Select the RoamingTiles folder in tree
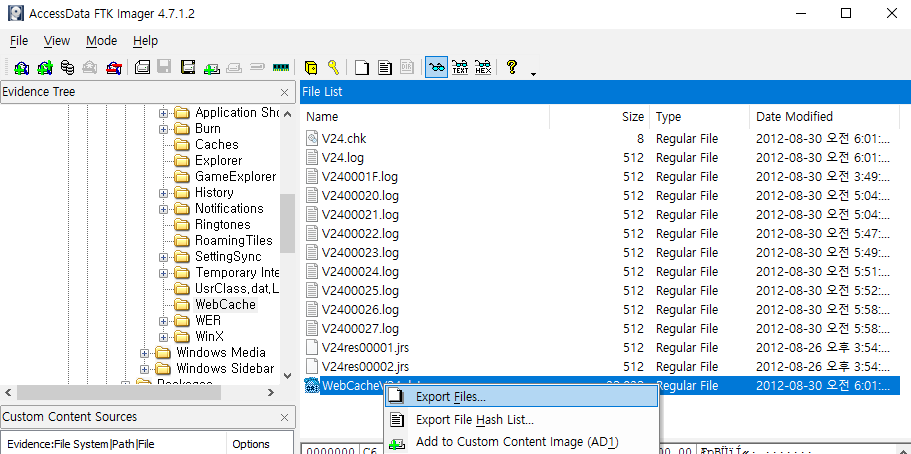Viewport: 911px width, 454px height. (234, 240)
